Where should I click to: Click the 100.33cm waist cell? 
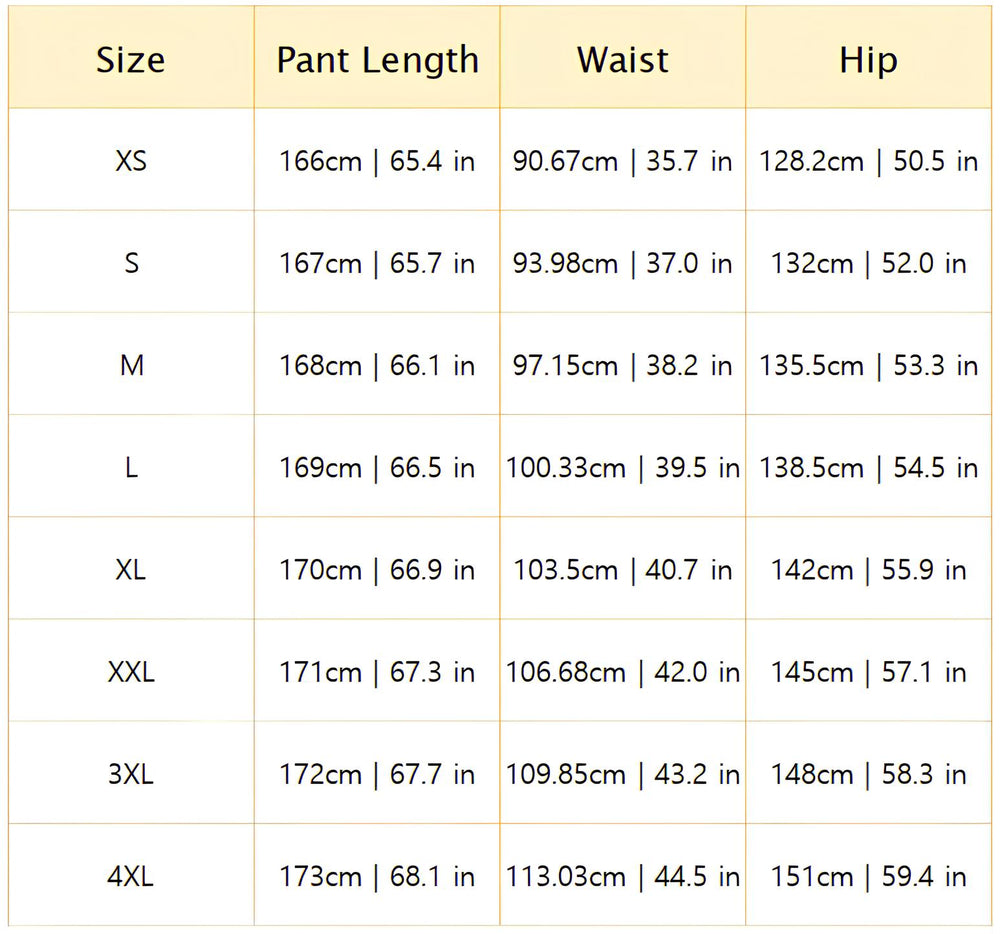(622, 468)
